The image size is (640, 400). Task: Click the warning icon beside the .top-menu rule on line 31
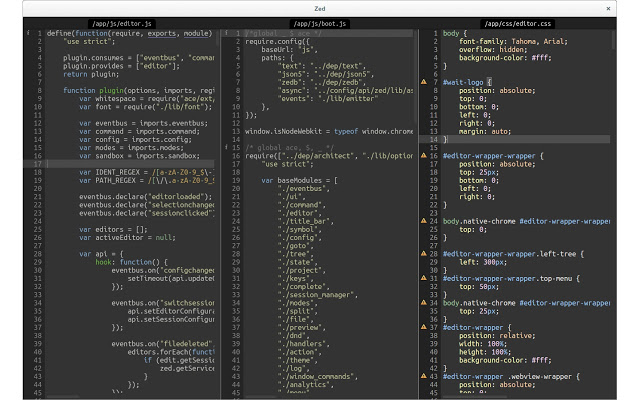point(424,278)
